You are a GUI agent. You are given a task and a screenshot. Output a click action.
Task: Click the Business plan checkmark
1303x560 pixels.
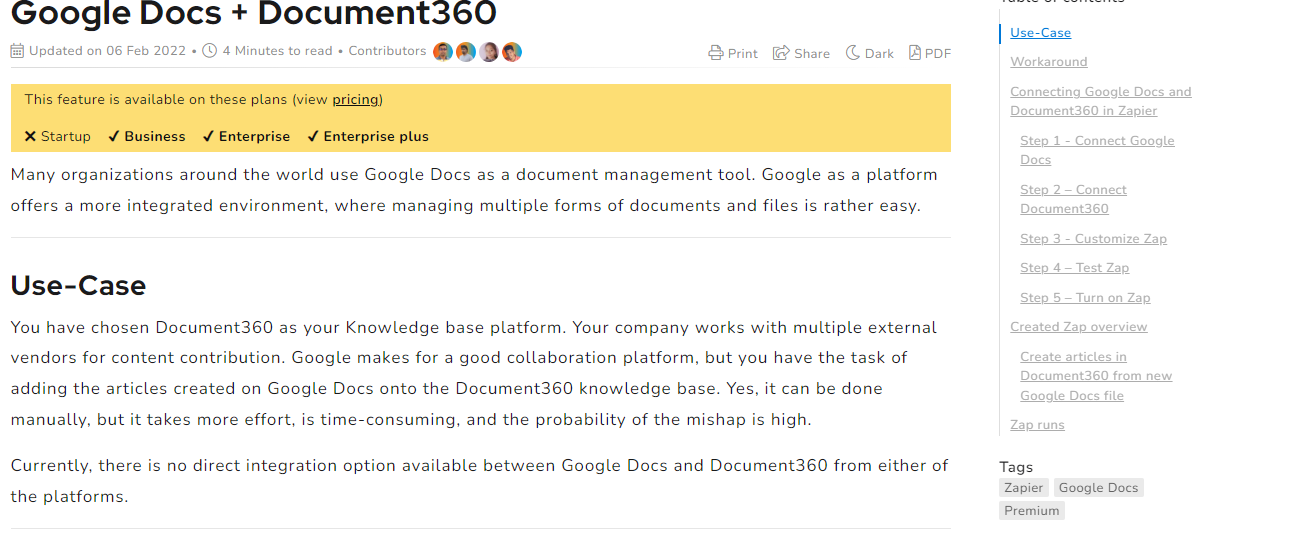pyautogui.click(x=114, y=136)
